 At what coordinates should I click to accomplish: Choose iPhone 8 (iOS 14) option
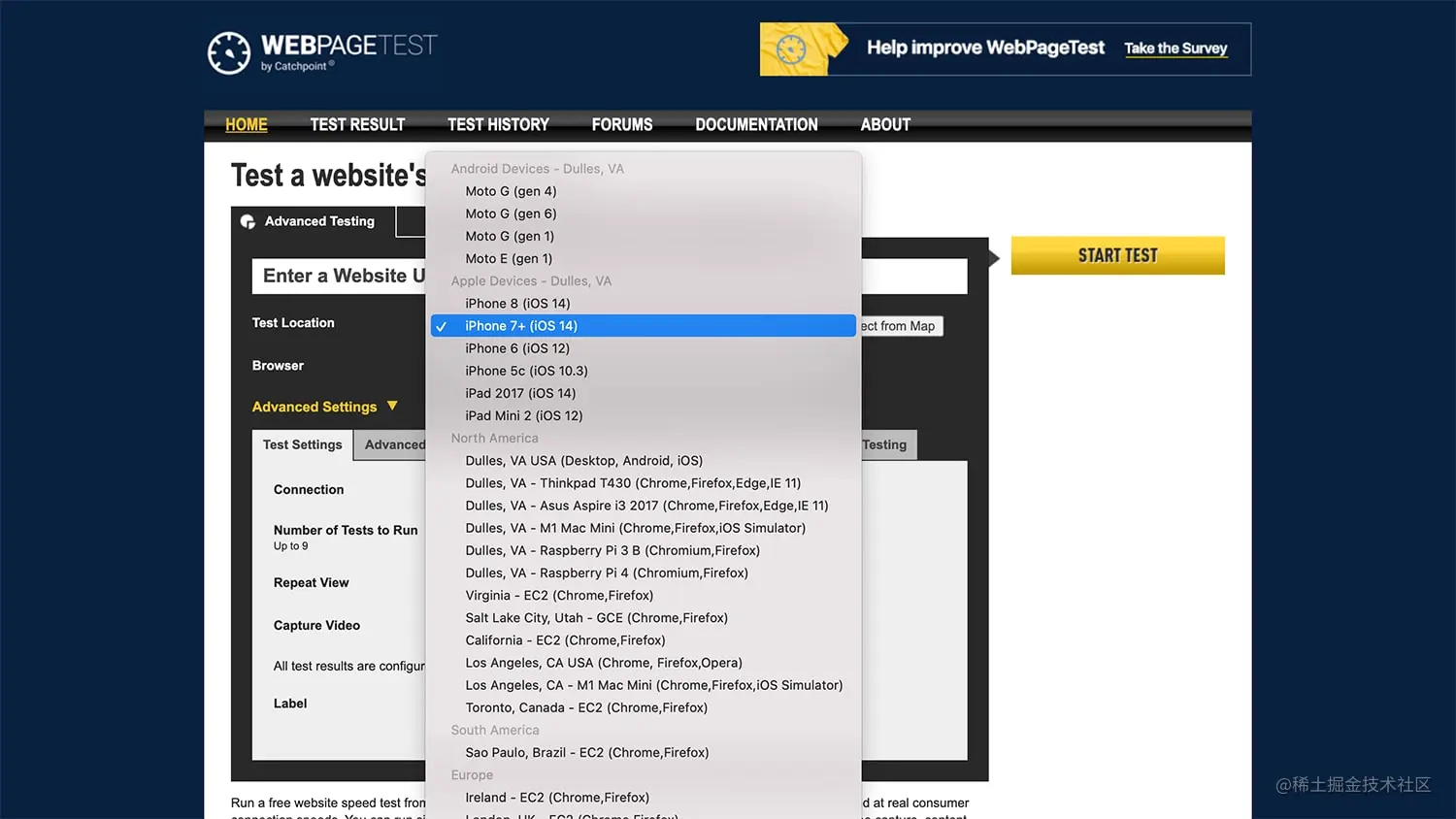point(643,303)
